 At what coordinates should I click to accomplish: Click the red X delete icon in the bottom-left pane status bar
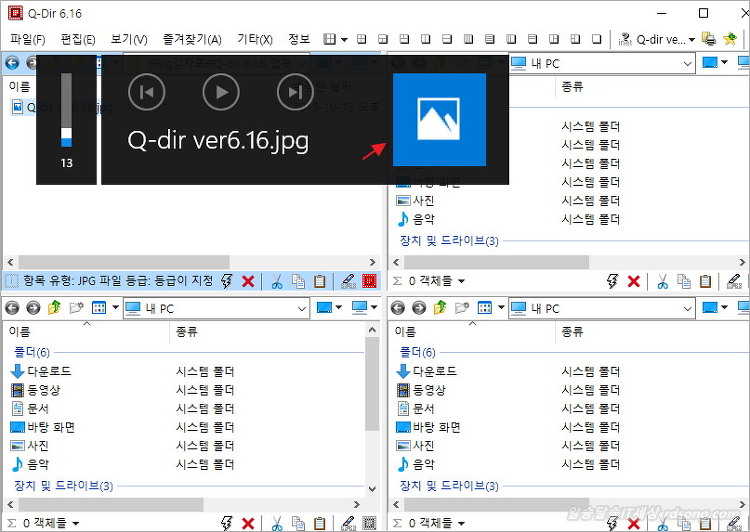click(x=248, y=523)
